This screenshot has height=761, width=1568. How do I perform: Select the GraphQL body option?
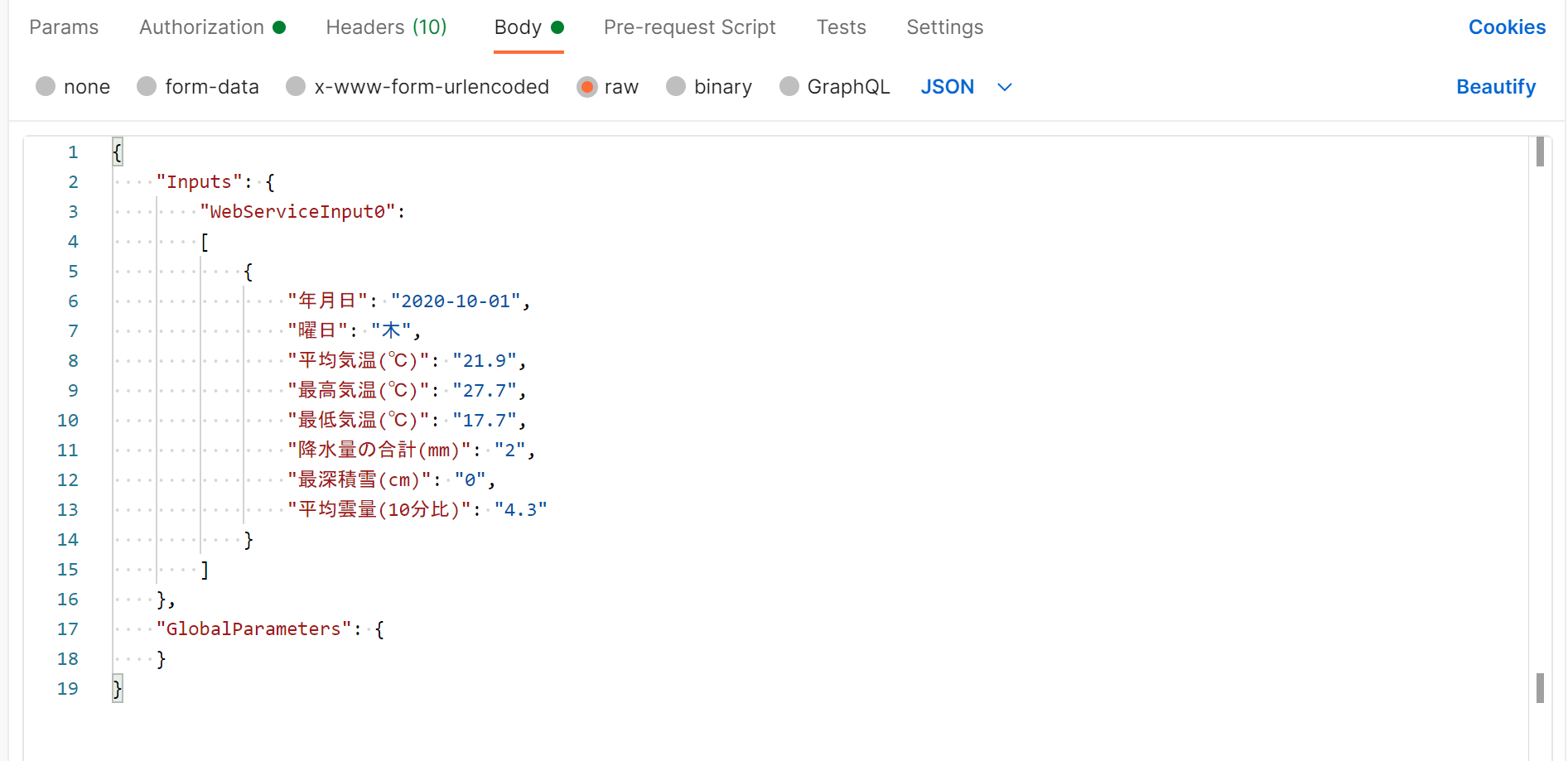click(x=789, y=87)
